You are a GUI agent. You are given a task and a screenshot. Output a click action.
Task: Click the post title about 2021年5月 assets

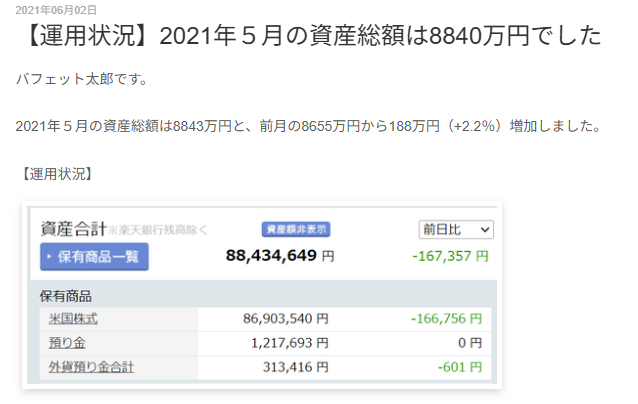click(309, 38)
